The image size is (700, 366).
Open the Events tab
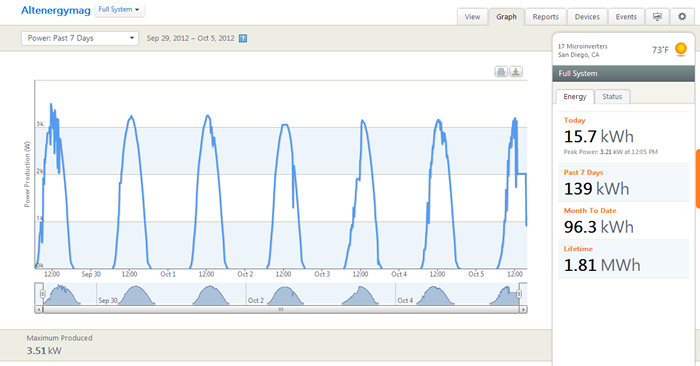point(626,17)
